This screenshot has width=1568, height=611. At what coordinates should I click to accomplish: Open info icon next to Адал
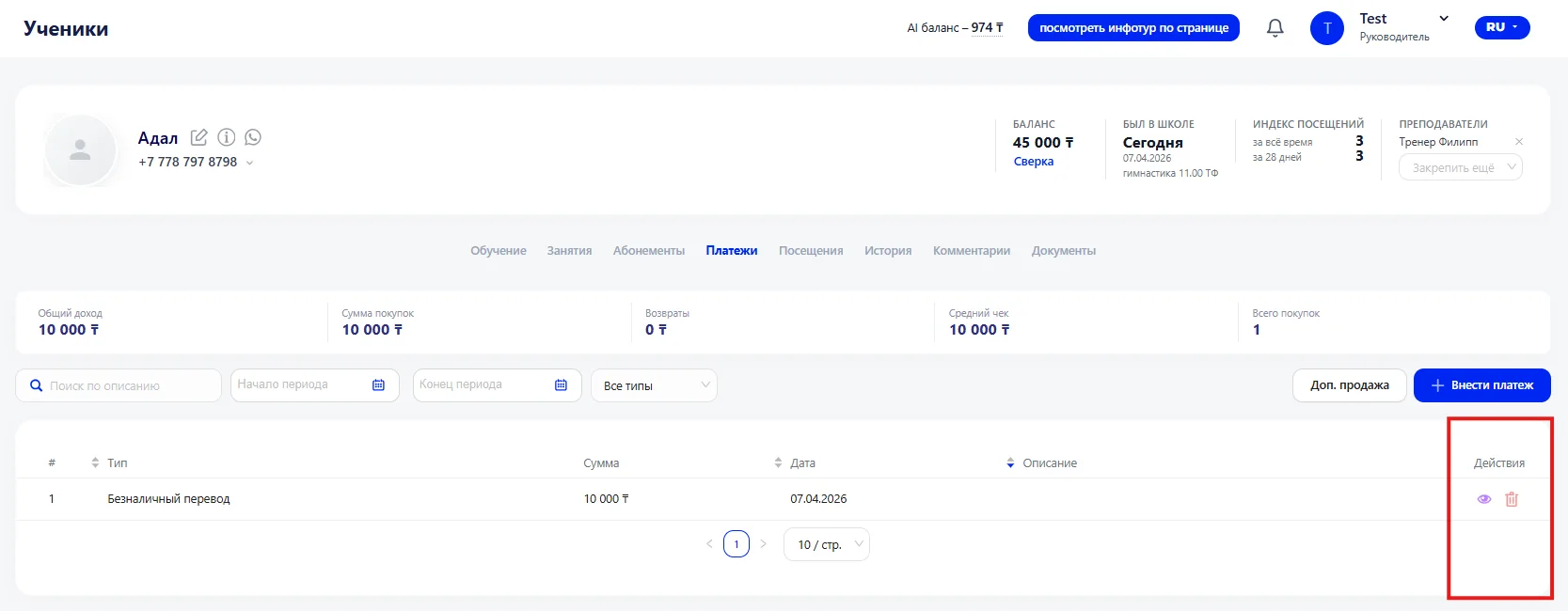pyautogui.click(x=226, y=137)
